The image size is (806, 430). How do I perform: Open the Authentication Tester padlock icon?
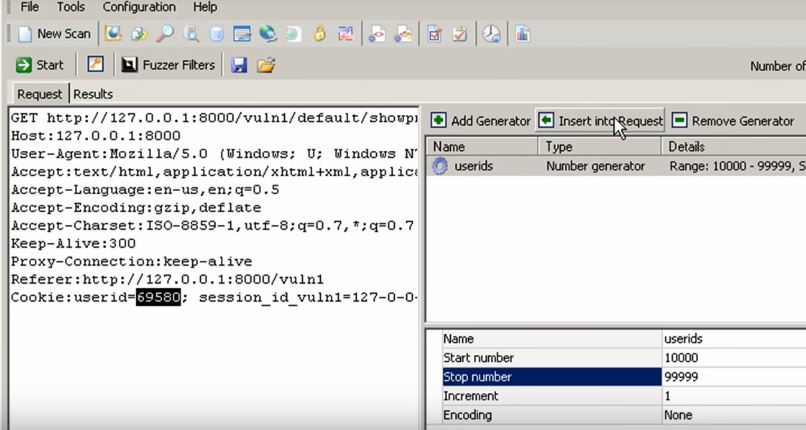click(x=320, y=34)
